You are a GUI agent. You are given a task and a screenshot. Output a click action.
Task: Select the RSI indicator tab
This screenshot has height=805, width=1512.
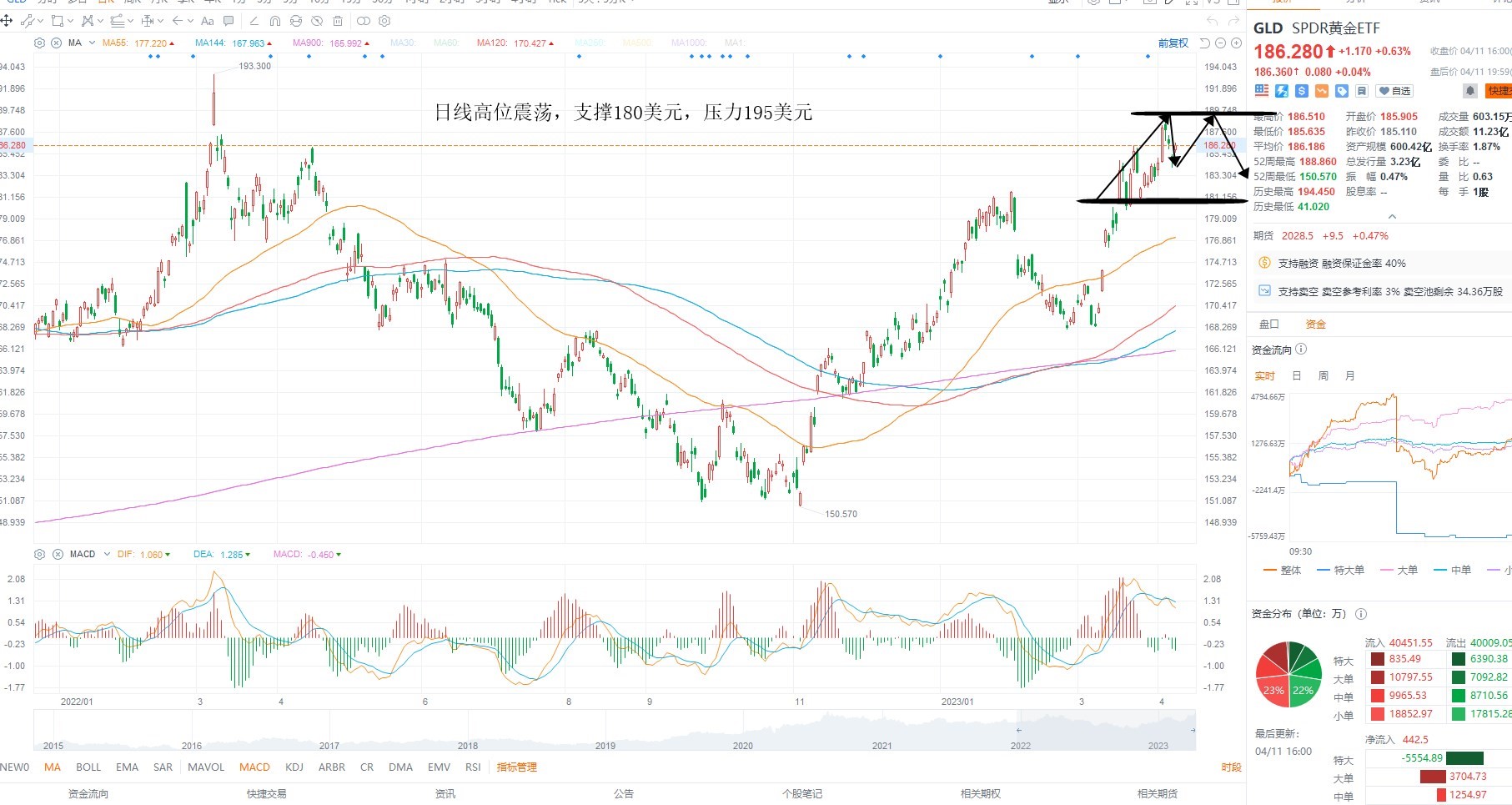tap(473, 767)
